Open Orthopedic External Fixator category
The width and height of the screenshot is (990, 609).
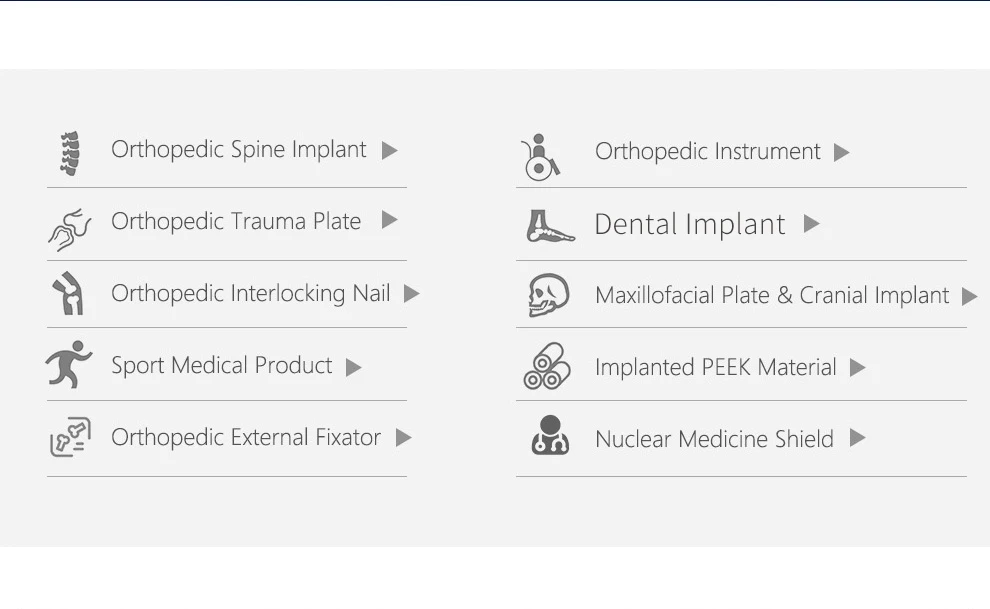tap(246, 437)
